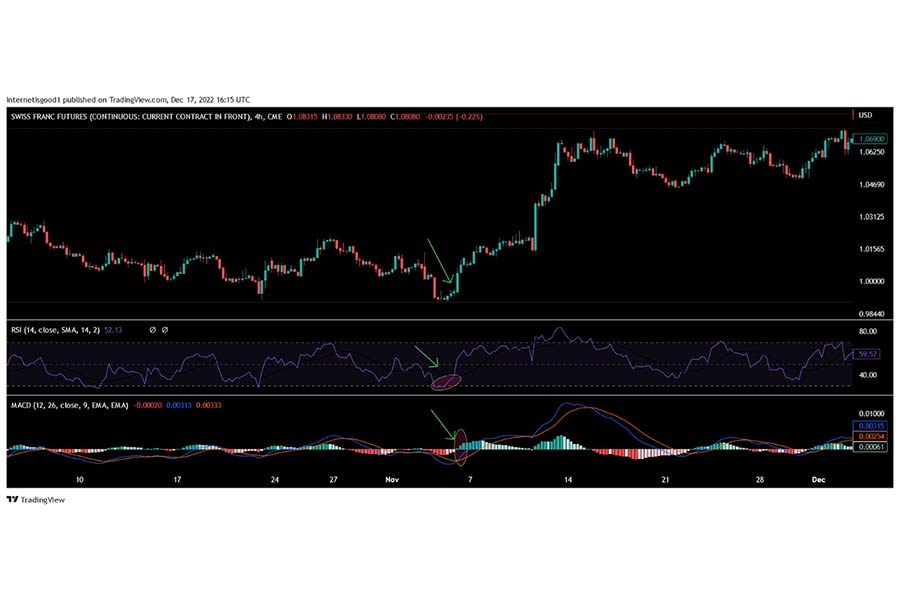Click the second ∅ icon in the RSI header

[165, 330]
